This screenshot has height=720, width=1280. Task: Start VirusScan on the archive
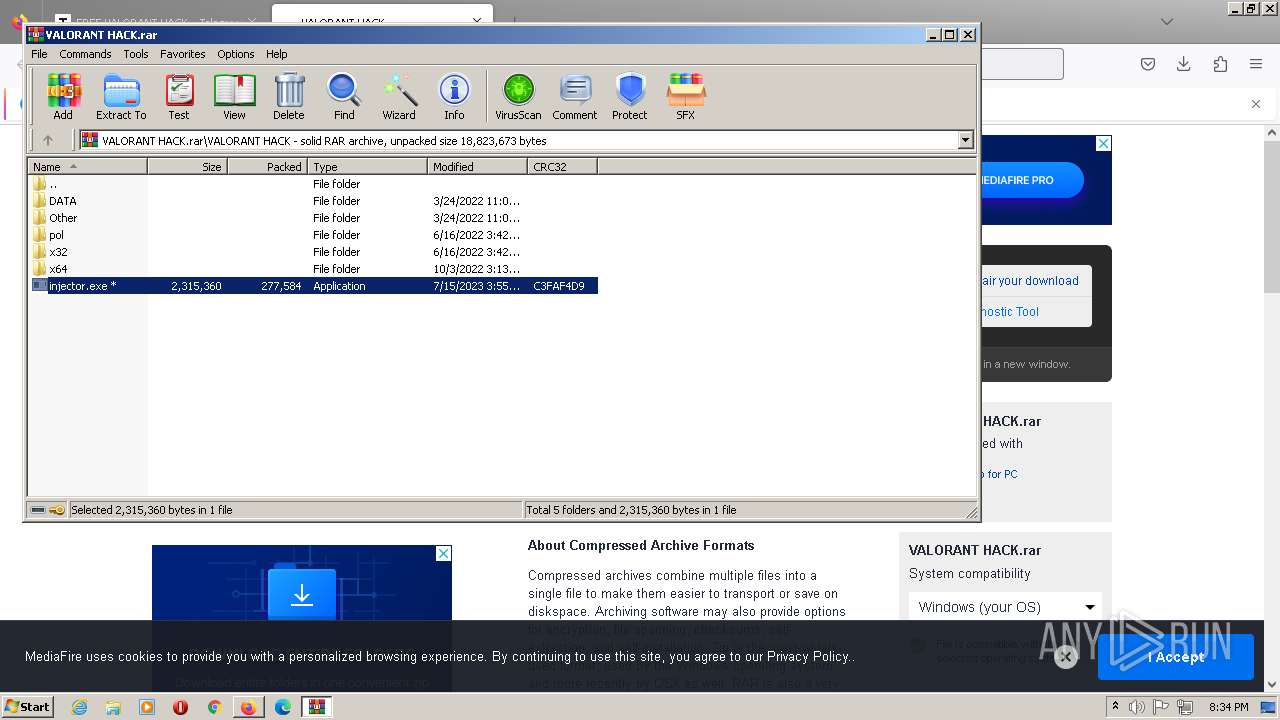(x=518, y=97)
